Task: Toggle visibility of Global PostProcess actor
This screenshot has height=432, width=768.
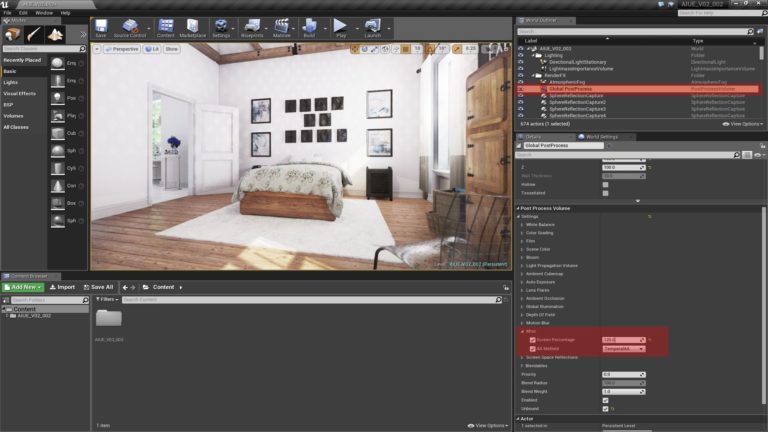Action: point(521,89)
